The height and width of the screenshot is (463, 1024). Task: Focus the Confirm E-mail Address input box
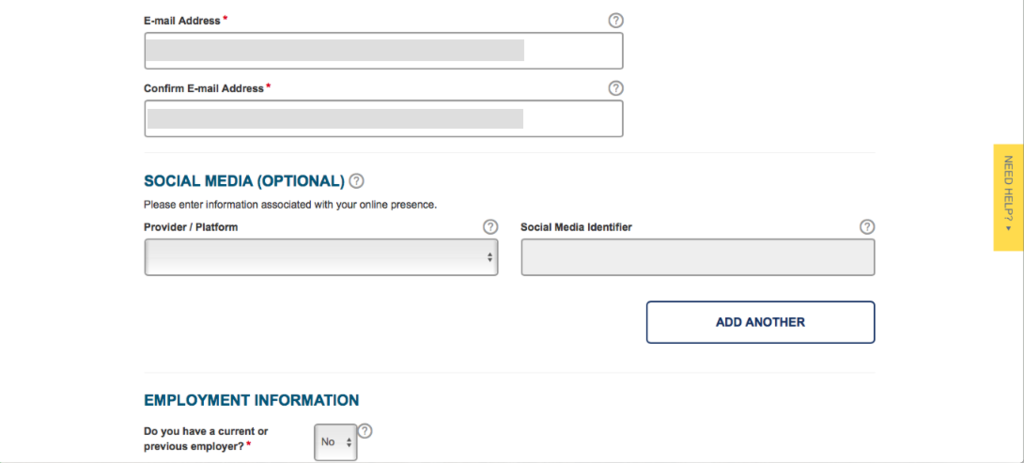click(383, 118)
